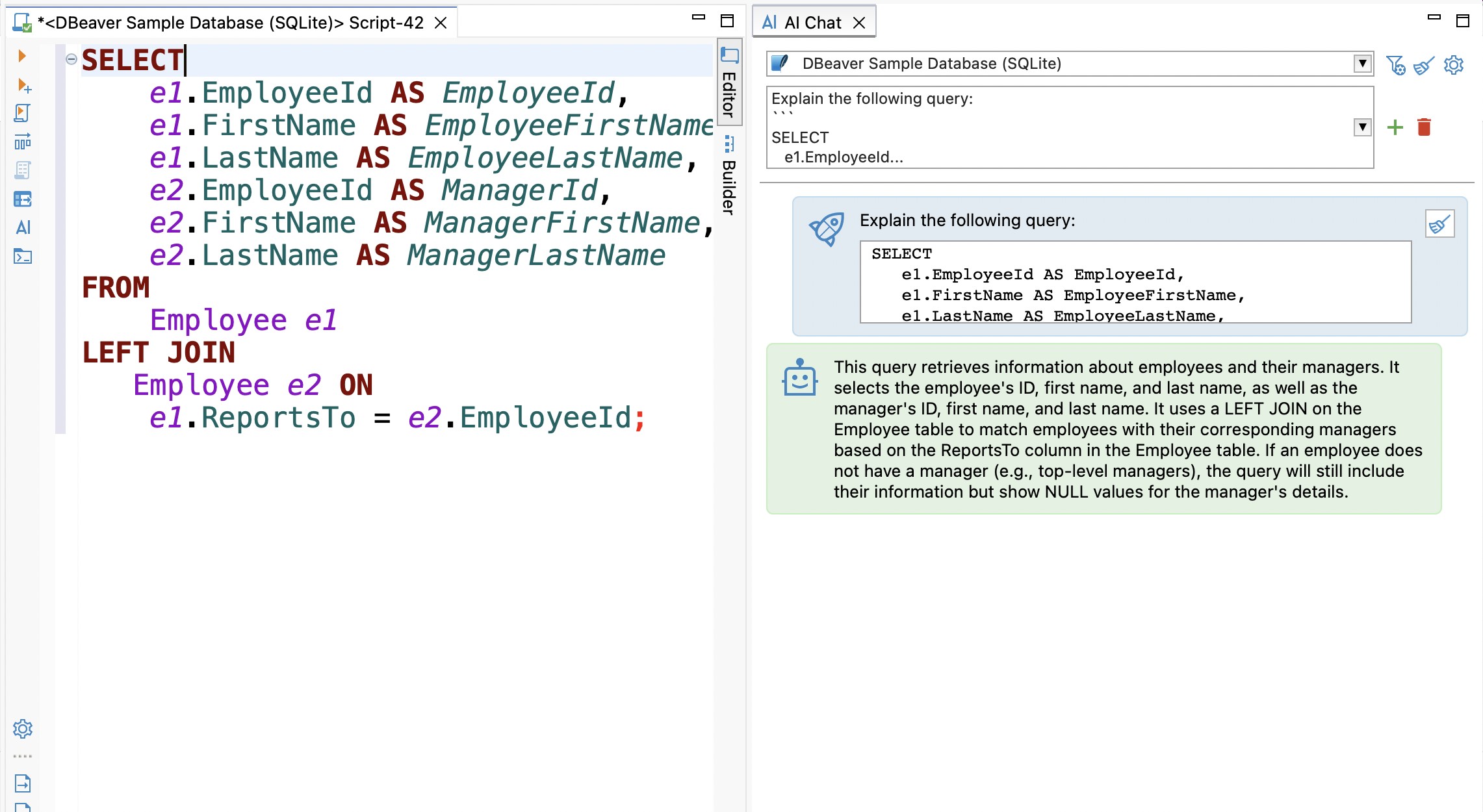Click the AI chat settings gear

coord(1454,65)
